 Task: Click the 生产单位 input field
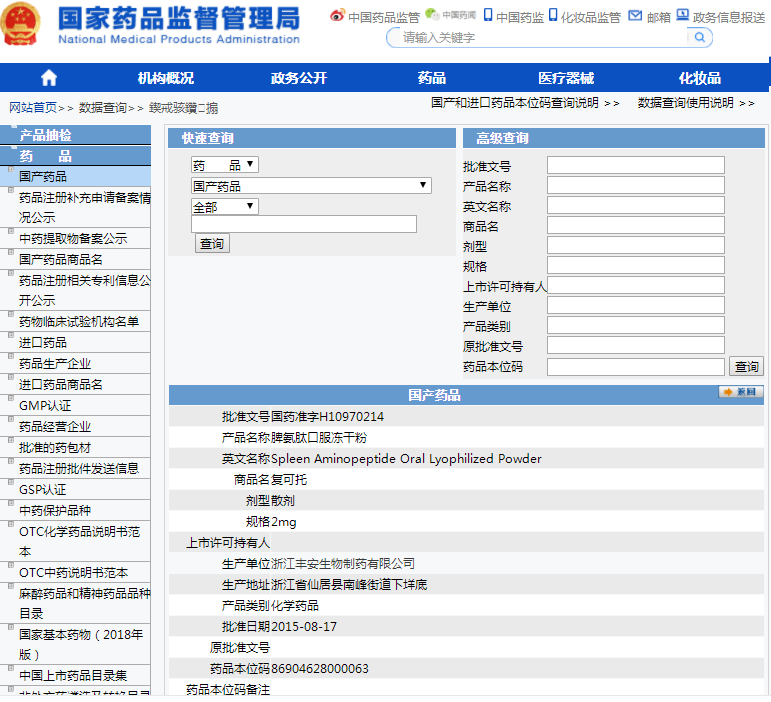pos(636,305)
